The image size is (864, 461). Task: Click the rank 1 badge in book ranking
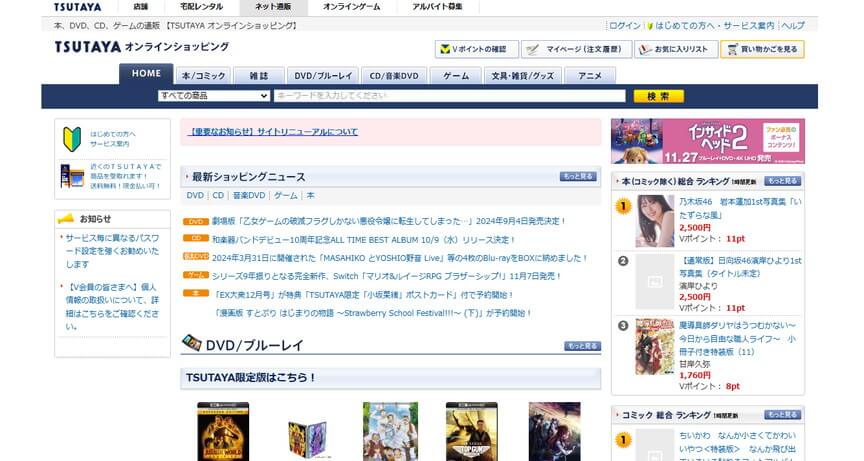point(623,207)
